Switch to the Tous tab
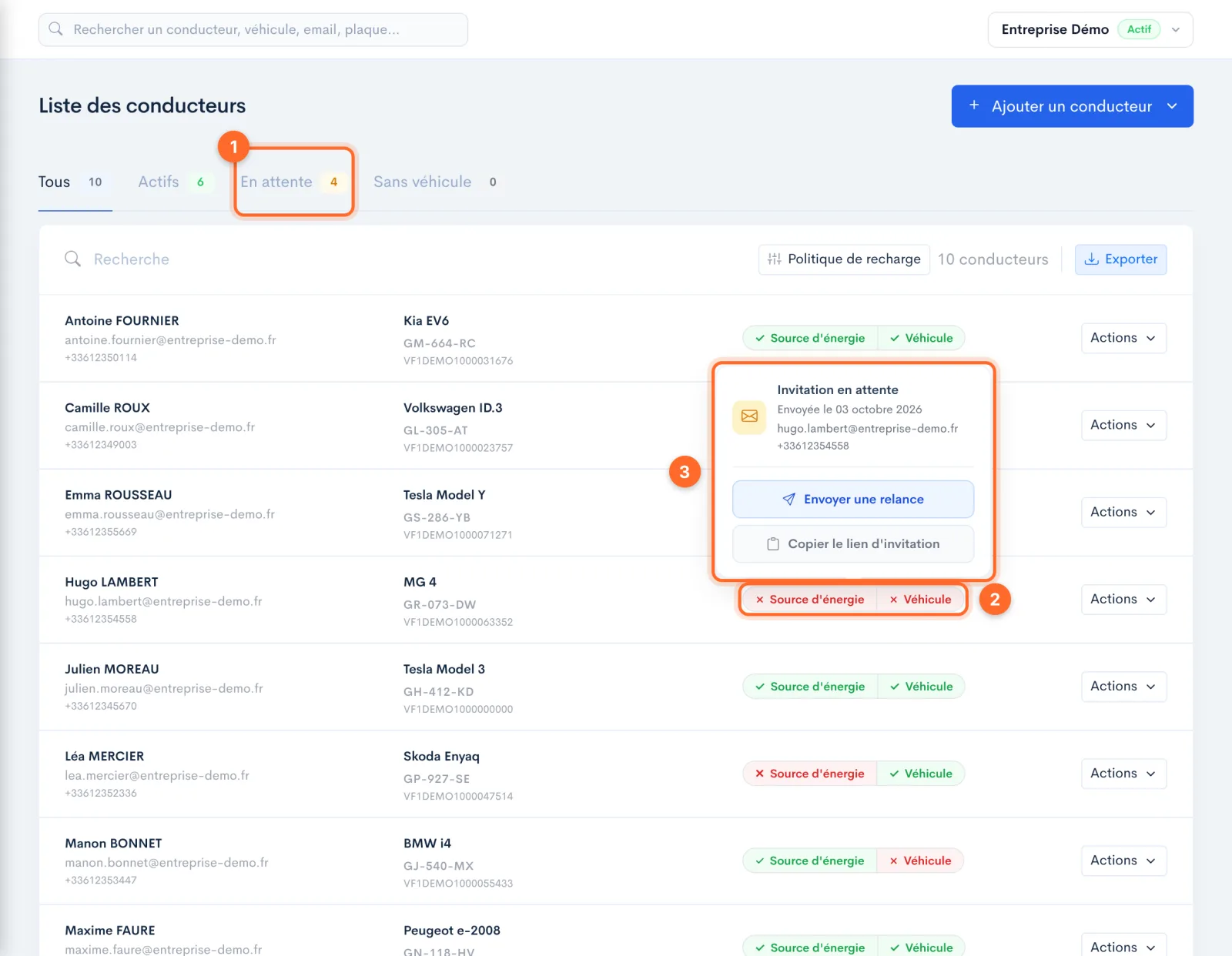The width and height of the screenshot is (1232, 956). coord(75,182)
